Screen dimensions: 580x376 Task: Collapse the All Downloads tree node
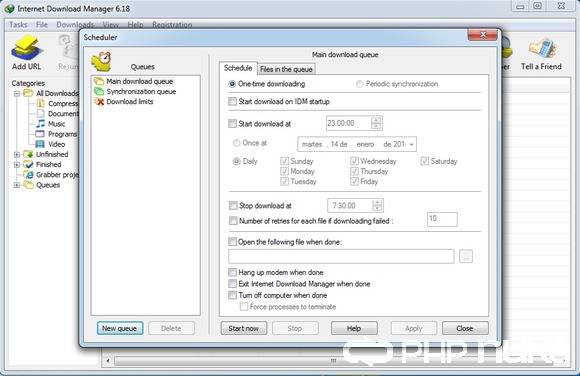pos(17,94)
